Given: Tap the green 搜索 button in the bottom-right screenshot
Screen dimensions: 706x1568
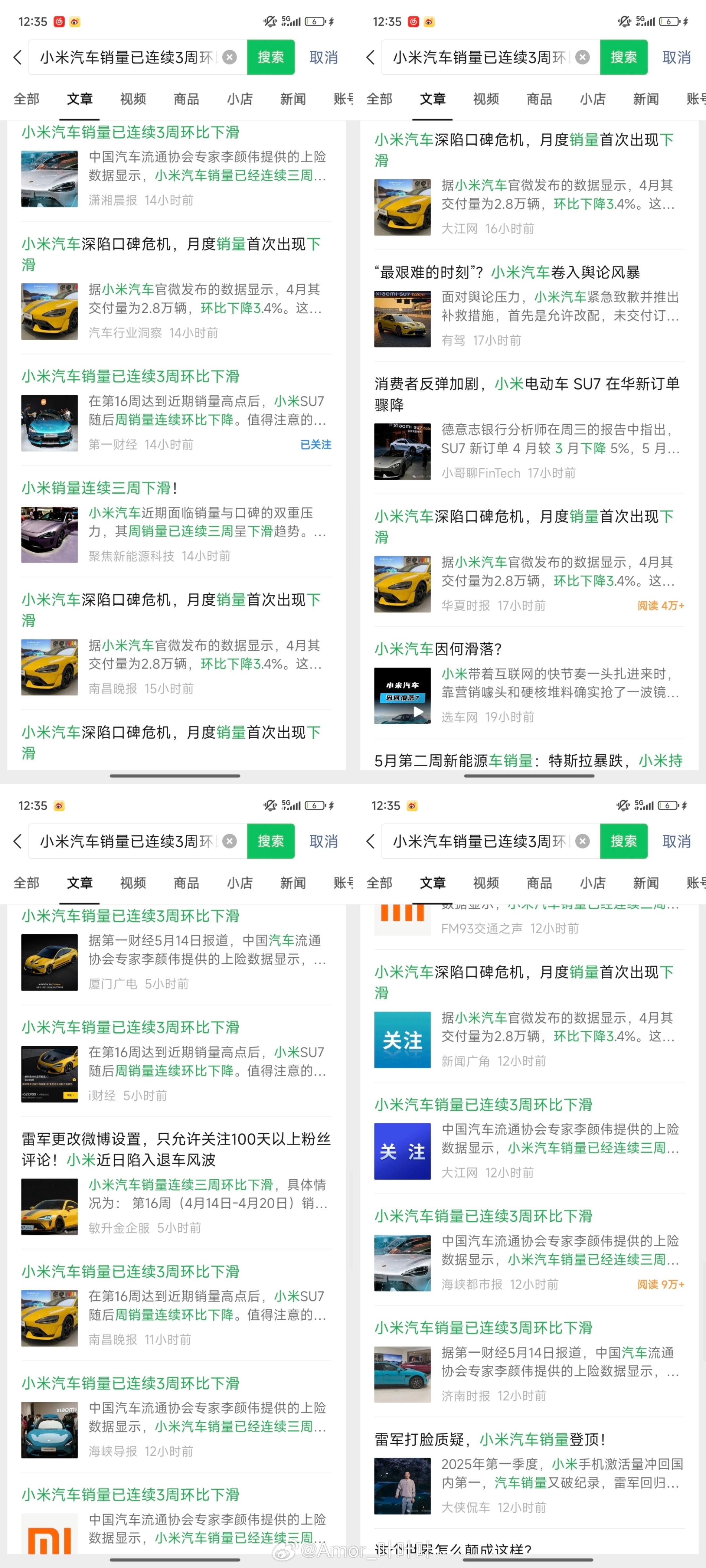Looking at the screenshot, I should (624, 841).
